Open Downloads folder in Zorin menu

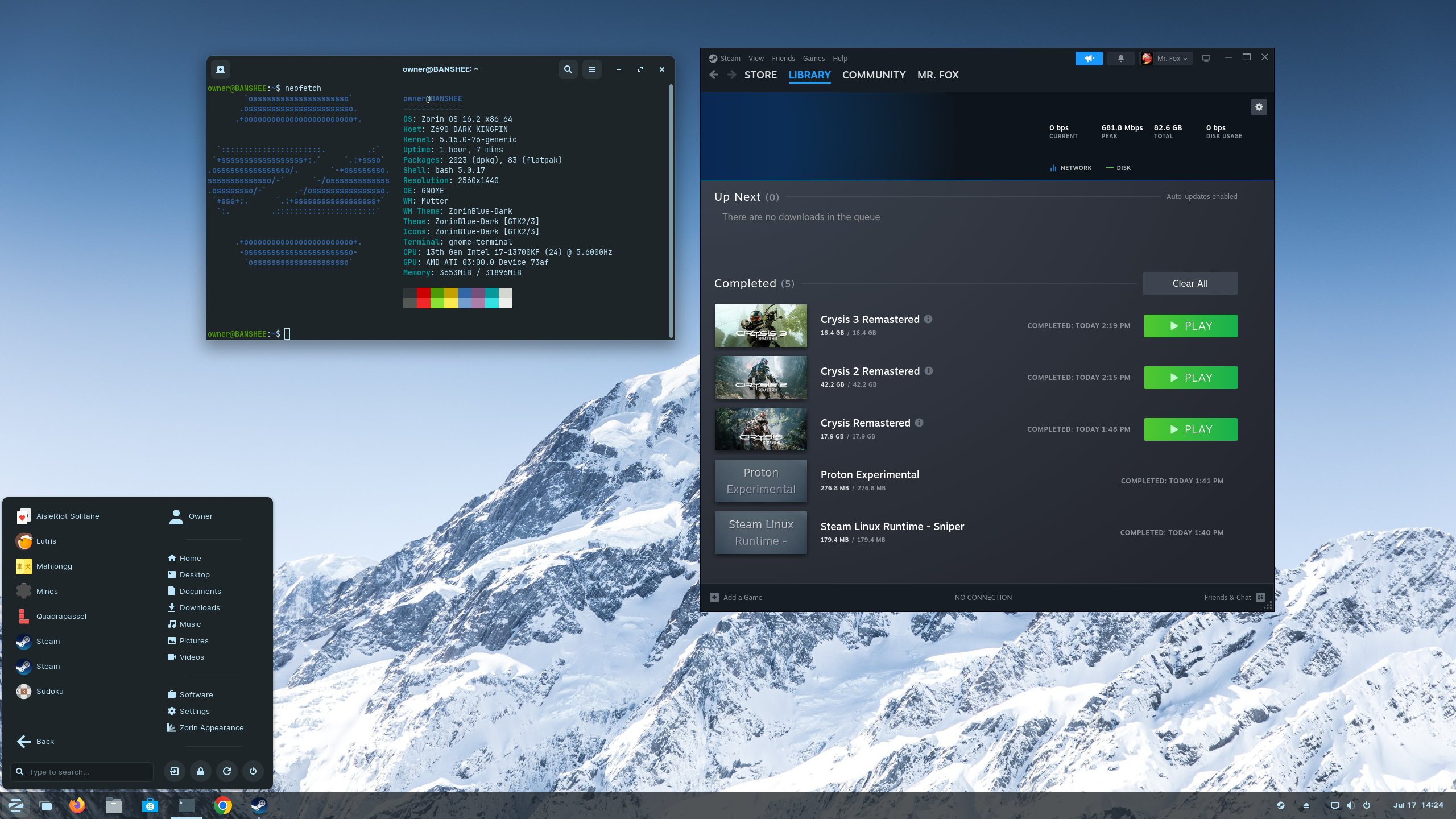tap(193, 607)
